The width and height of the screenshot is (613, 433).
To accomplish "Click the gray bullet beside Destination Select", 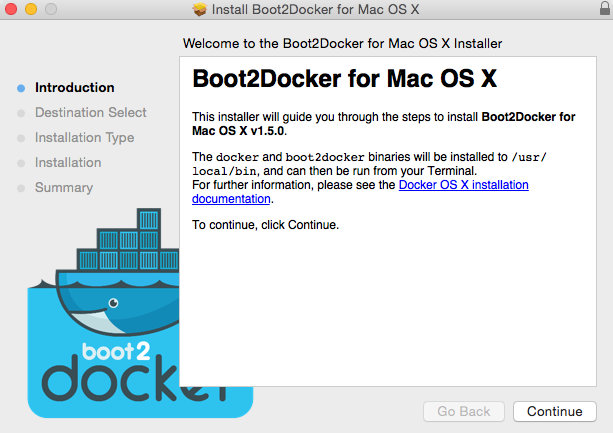I will click(21, 113).
